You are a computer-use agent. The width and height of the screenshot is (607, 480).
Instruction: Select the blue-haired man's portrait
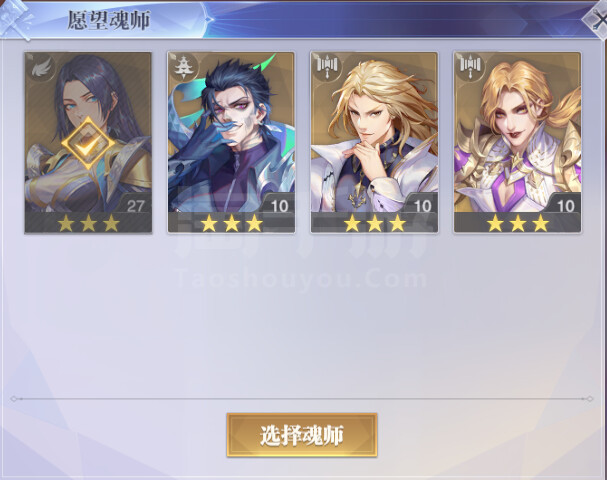pyautogui.click(x=231, y=133)
